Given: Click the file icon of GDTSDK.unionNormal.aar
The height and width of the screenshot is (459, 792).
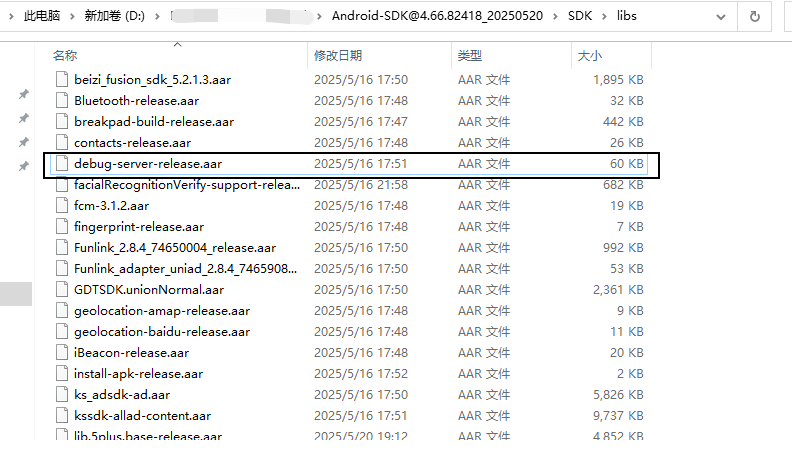Looking at the screenshot, I should coord(61,289).
